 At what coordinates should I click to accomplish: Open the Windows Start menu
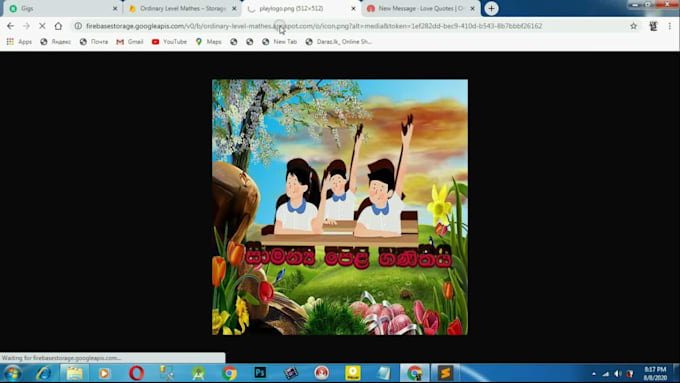[x=13, y=373]
